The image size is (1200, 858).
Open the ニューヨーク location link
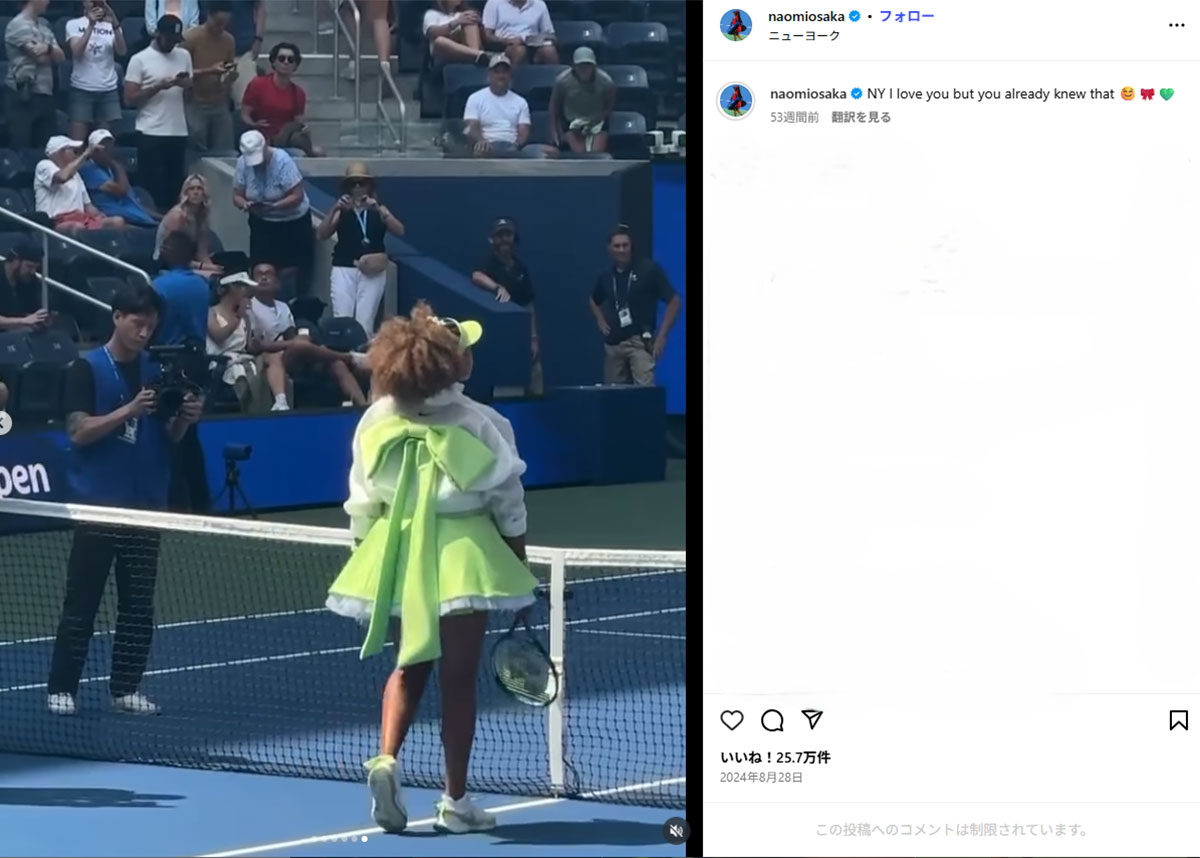(x=804, y=35)
